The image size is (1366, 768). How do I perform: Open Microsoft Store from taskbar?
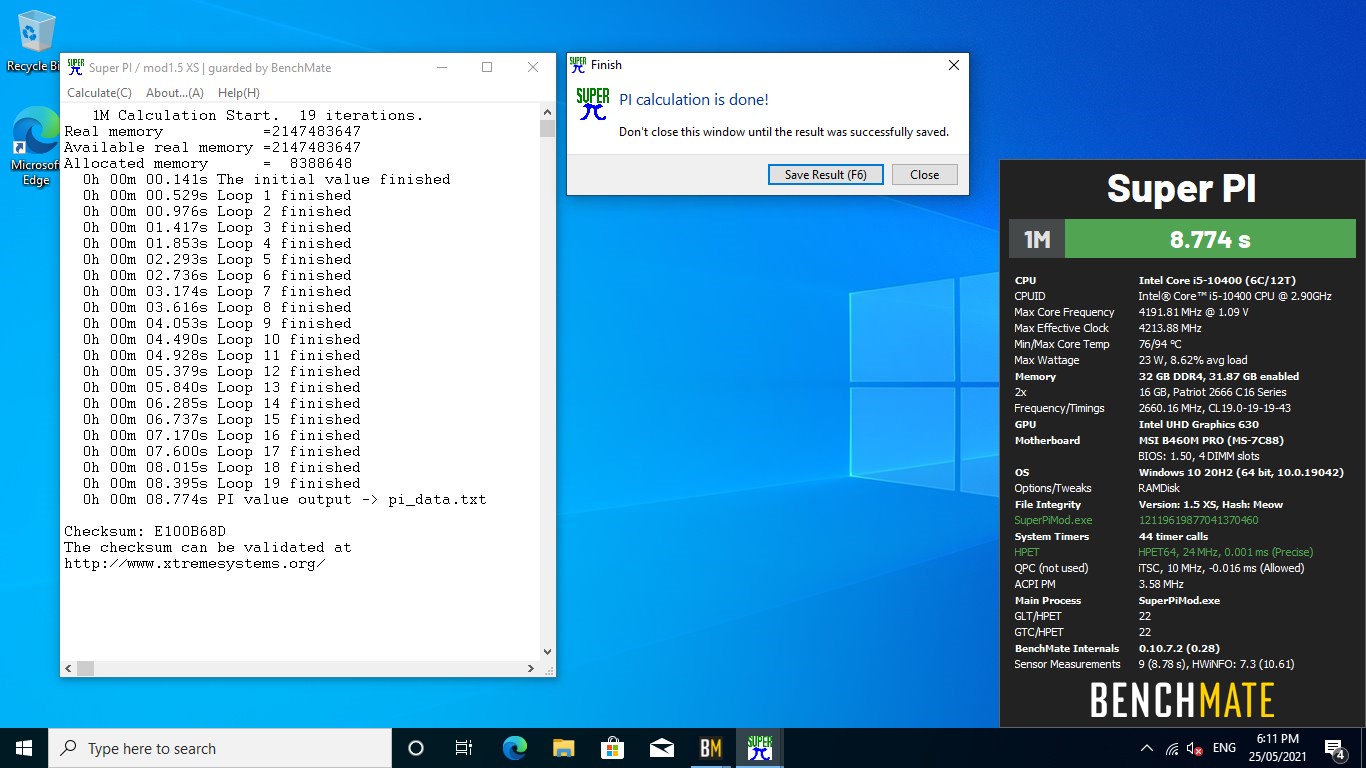click(612, 748)
